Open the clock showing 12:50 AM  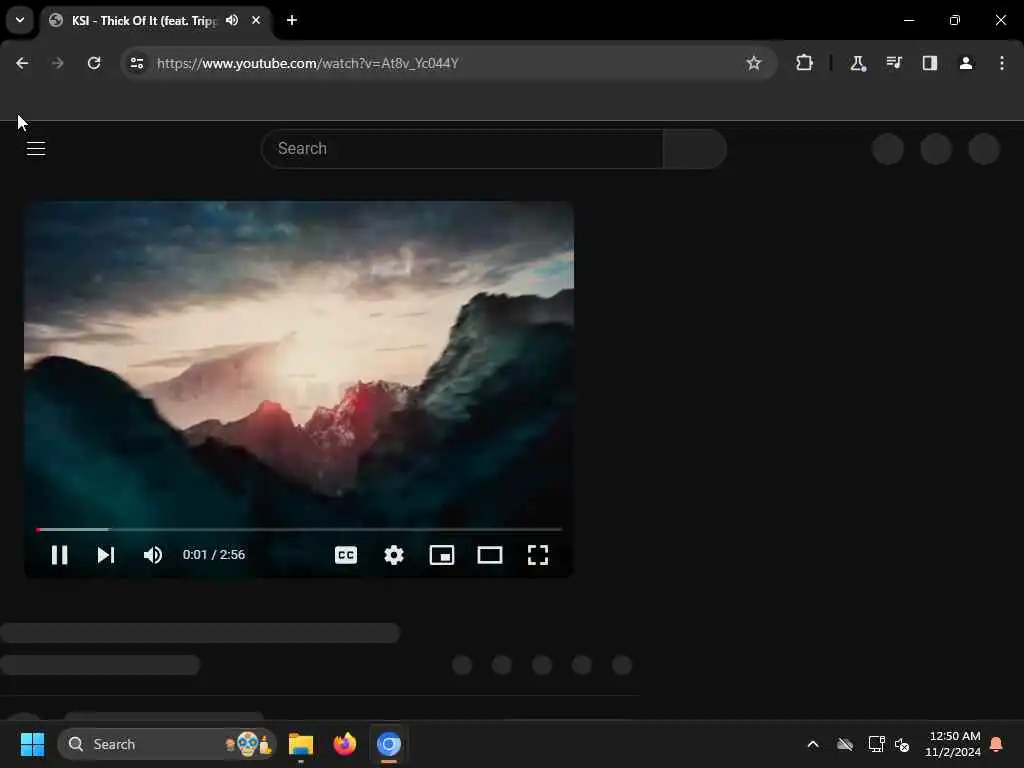[x=953, y=744]
